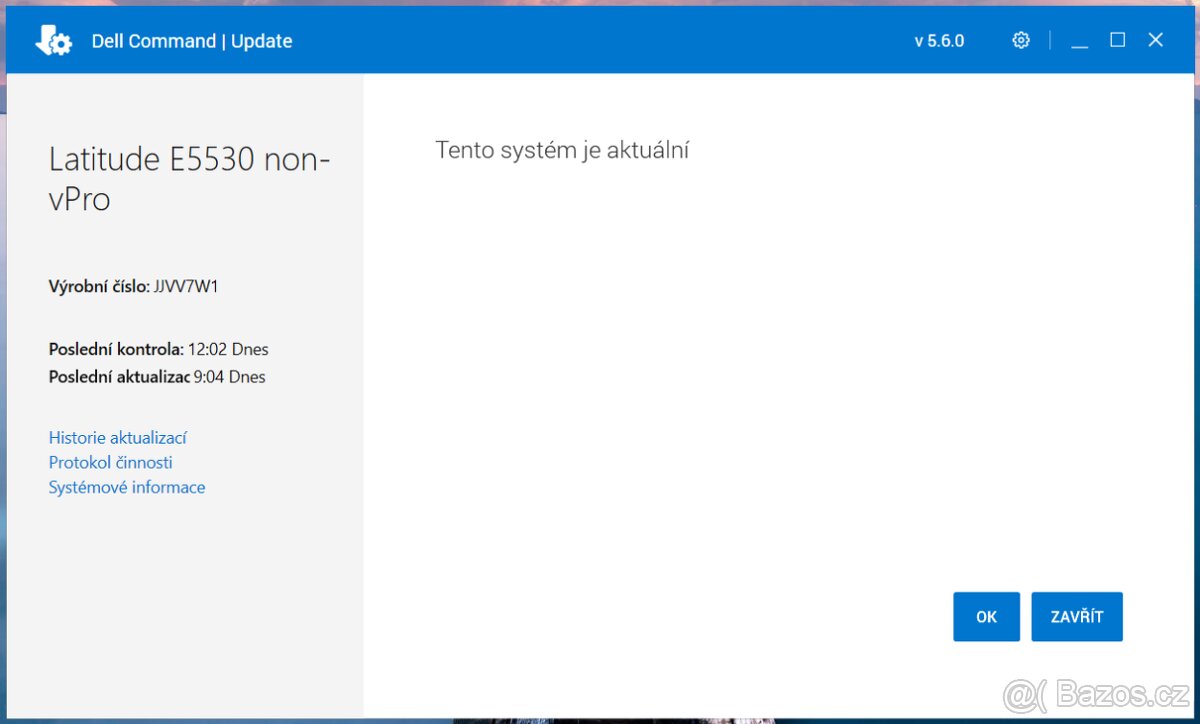Viewport: 1200px width, 724px height.
Task: Open settings with the gear icon
Action: point(1020,41)
